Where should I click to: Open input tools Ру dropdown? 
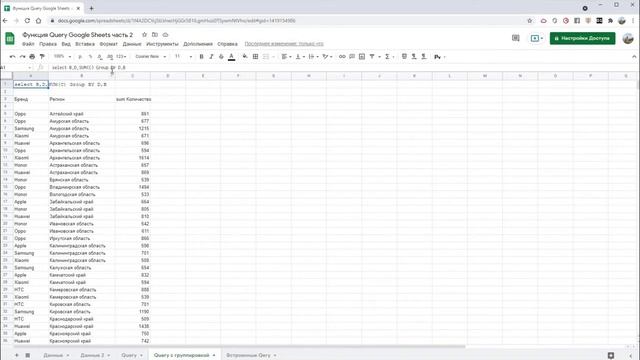click(439, 57)
